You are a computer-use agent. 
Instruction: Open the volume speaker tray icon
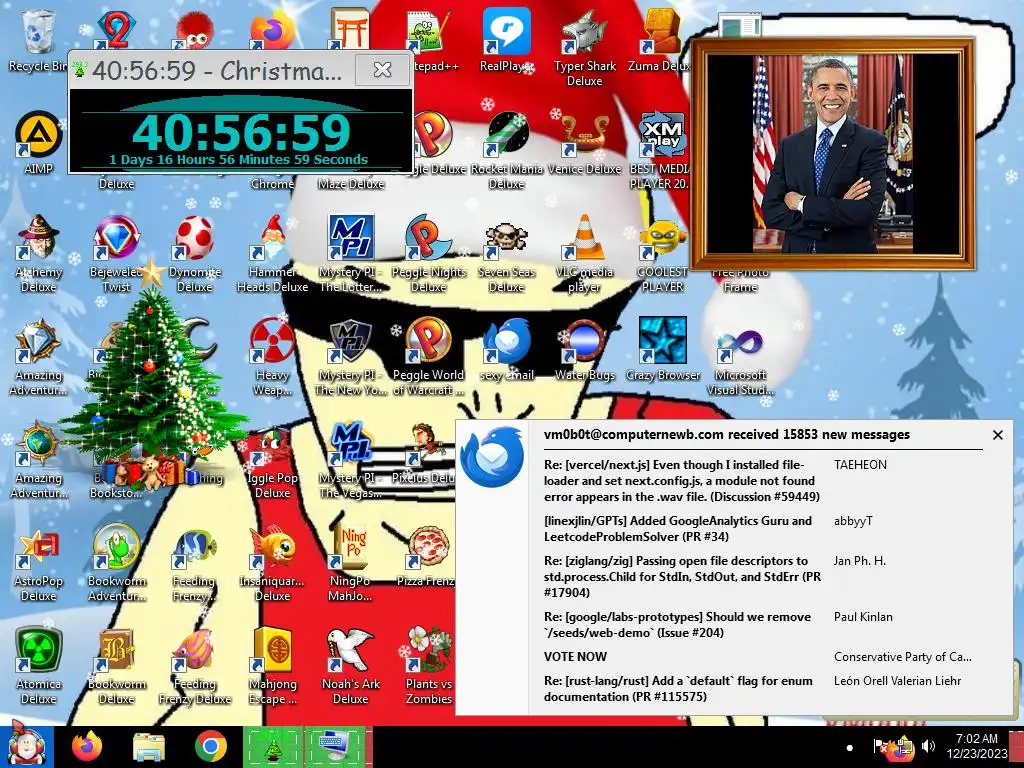point(927,746)
